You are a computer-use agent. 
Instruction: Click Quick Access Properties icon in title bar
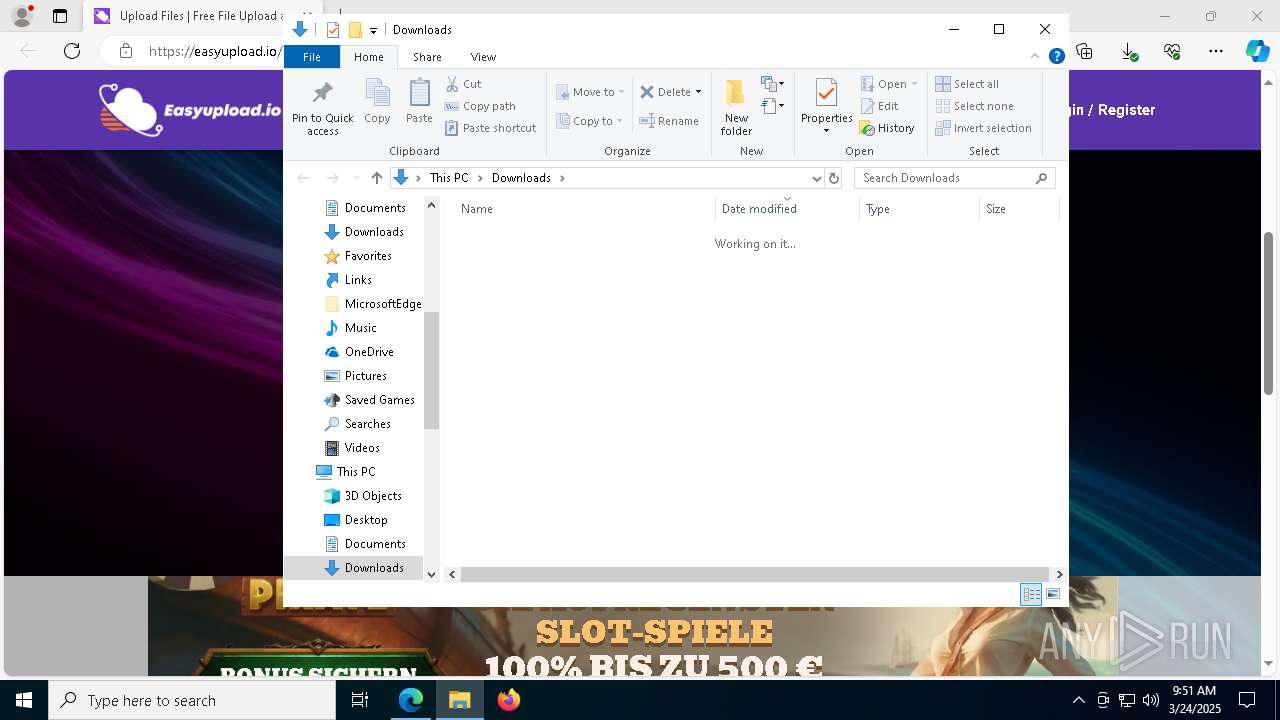pyautogui.click(x=333, y=30)
